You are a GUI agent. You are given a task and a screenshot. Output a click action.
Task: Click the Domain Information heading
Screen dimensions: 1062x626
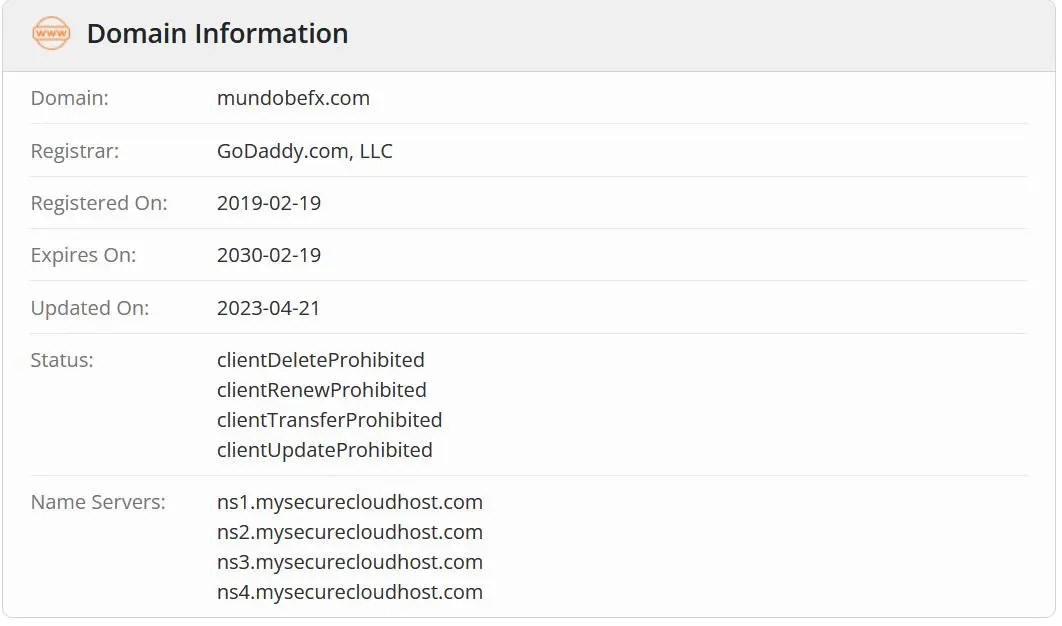pos(217,34)
